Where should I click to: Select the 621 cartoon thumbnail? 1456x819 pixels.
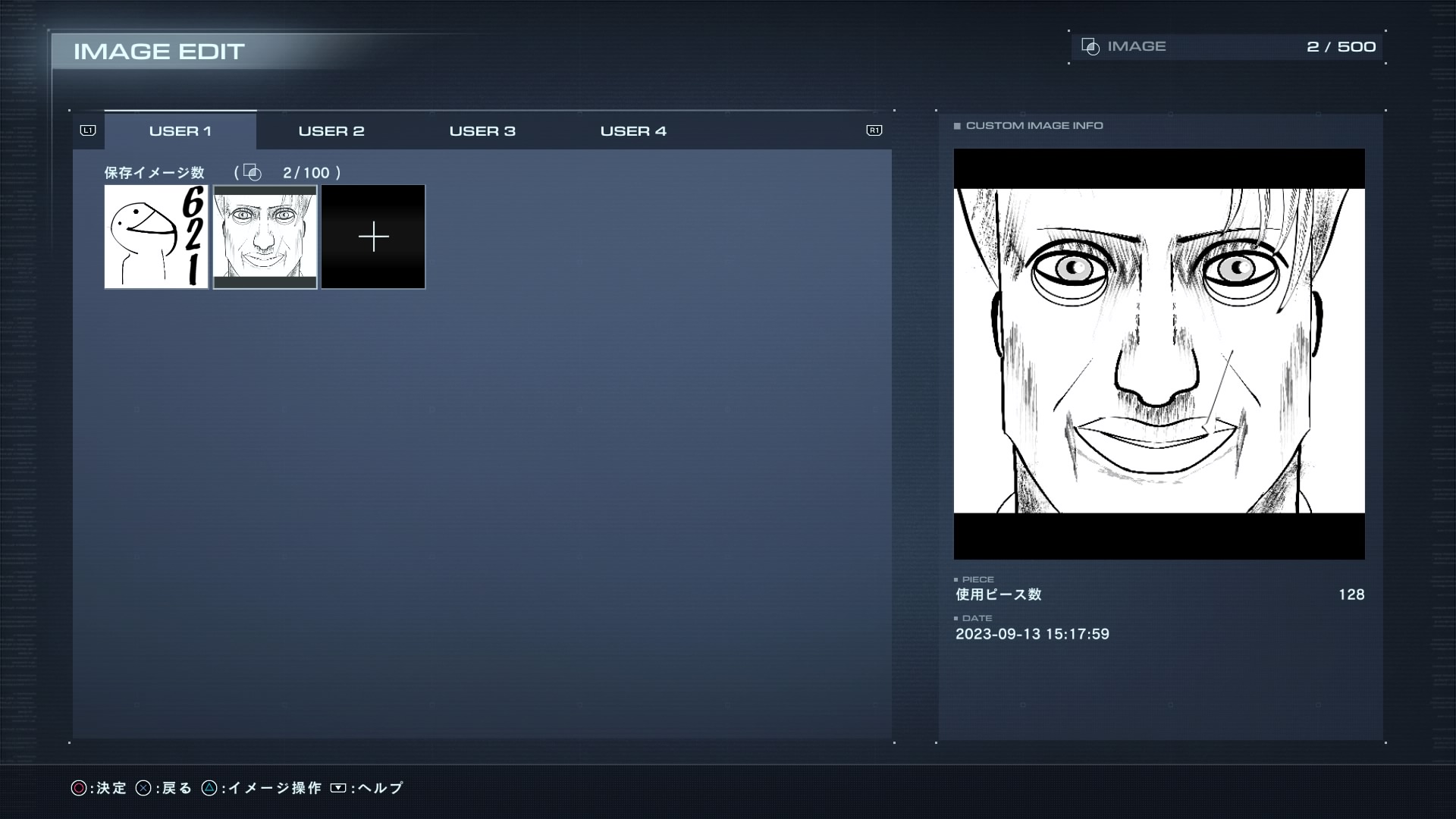(156, 237)
